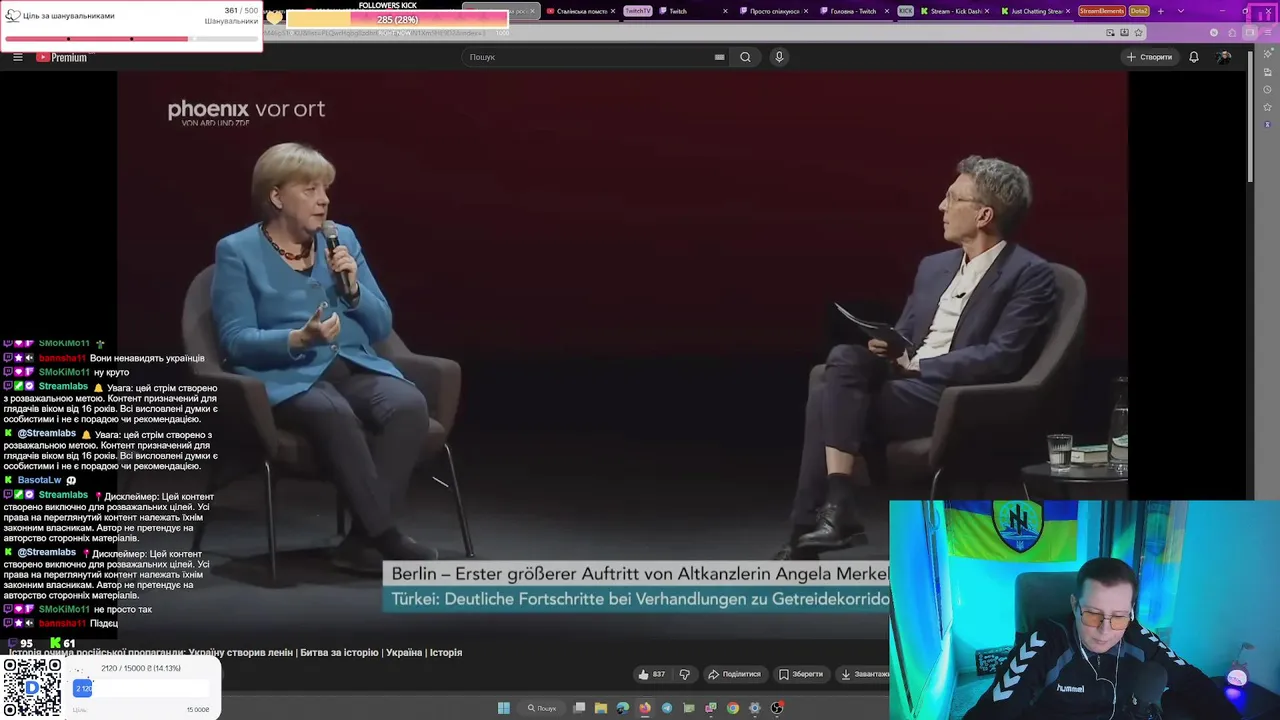Launch File Explorer from the taskbar
This screenshot has height=720, width=1280.
pos(601,708)
